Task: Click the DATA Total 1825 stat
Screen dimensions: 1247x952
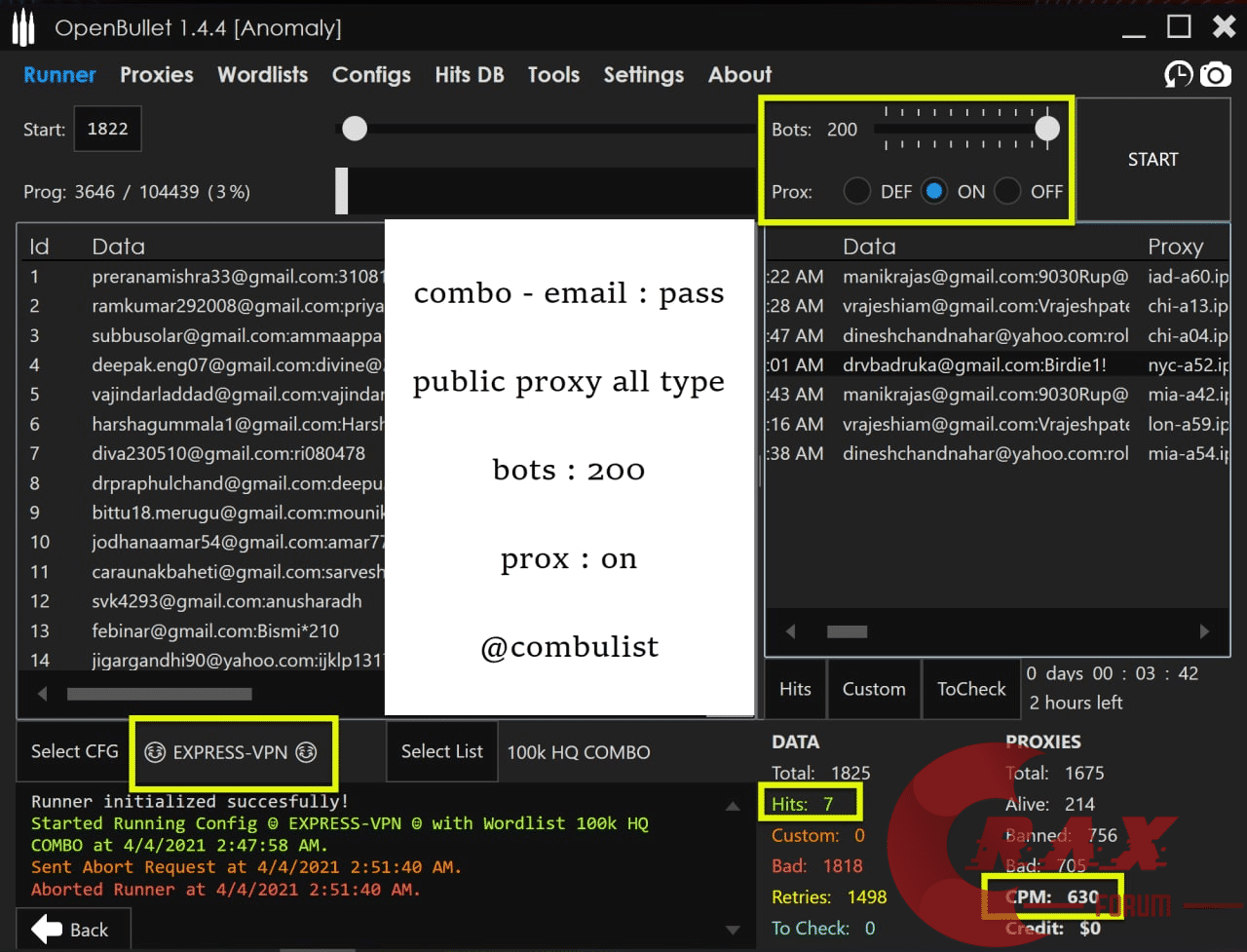Action: pos(821,773)
